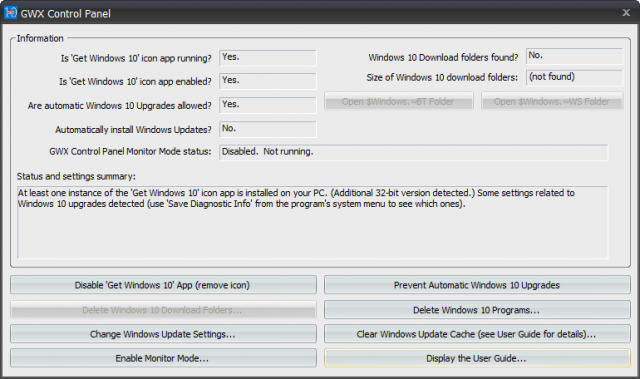
Task: Click the 'icon app running' status field
Action: point(268,58)
